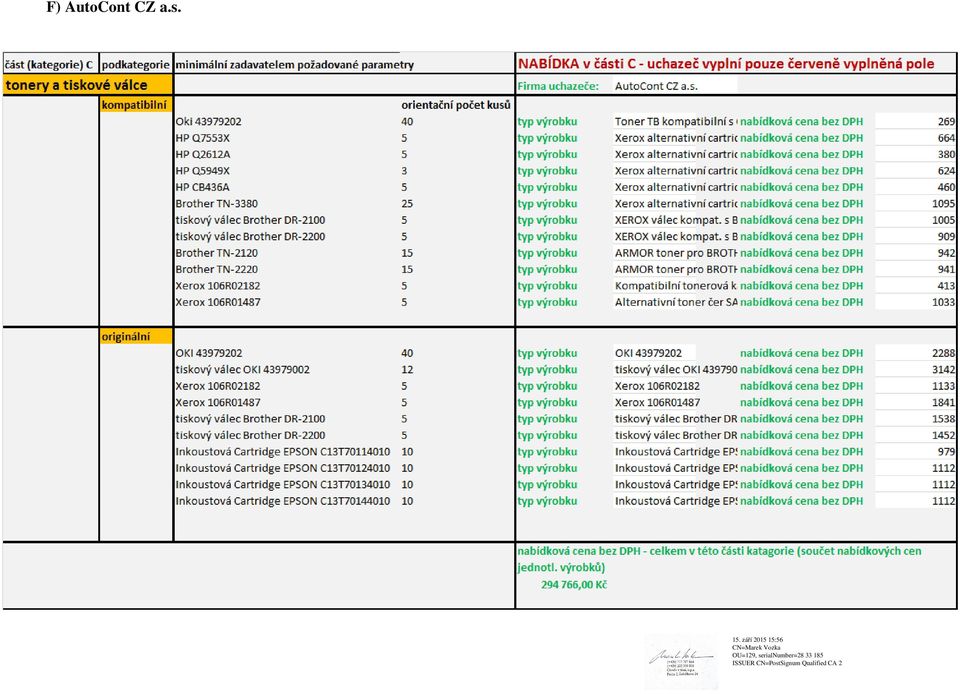
Task: Select the ARMOR toner cell in Brother TN-2120 row
Action: pos(676,253)
